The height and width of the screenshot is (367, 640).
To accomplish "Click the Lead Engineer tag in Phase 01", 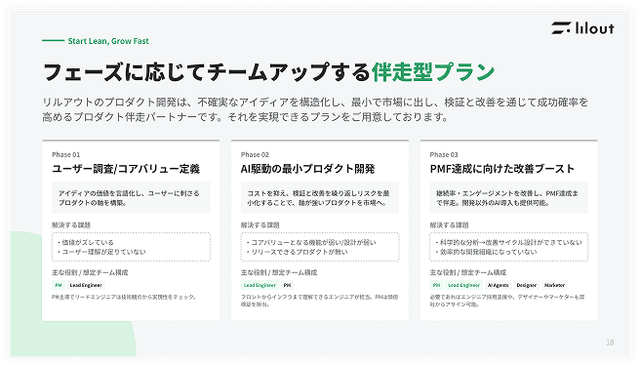I will (x=86, y=285).
